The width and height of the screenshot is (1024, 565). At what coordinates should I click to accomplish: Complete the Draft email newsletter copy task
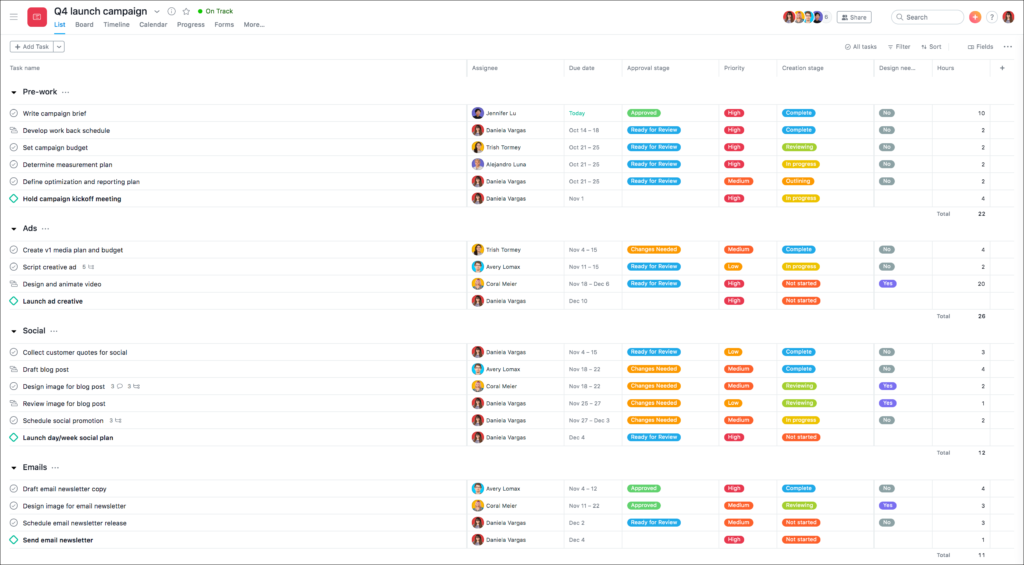14,489
